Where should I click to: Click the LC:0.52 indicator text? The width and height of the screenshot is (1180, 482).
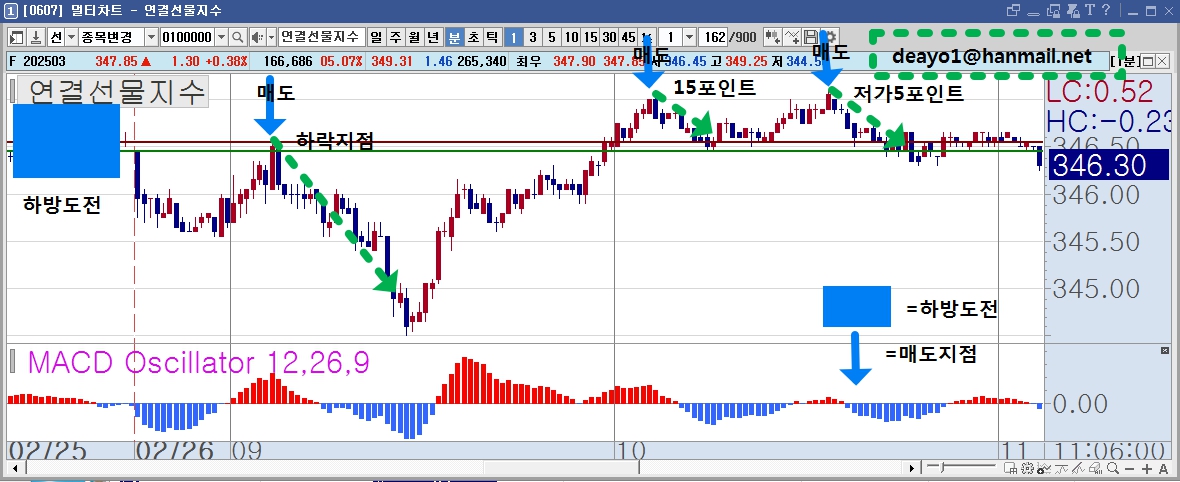pyautogui.click(x=1102, y=92)
